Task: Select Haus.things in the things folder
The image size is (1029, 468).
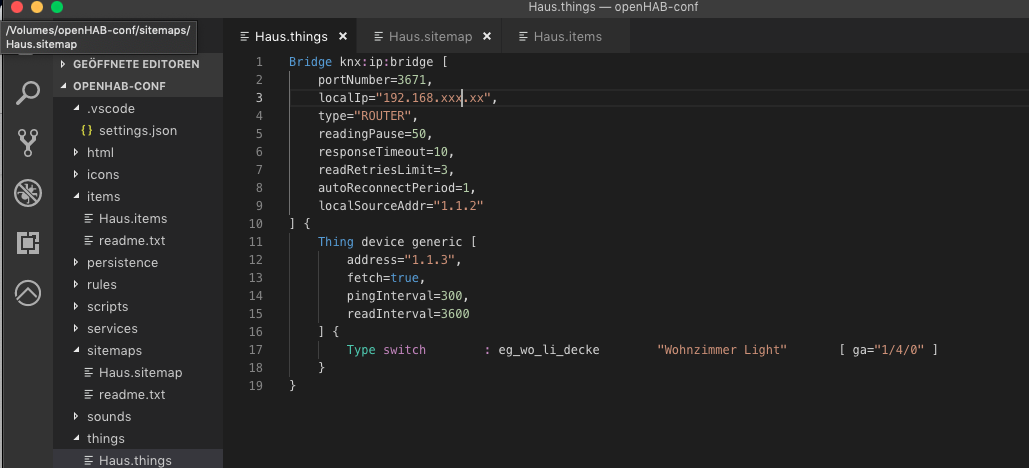Action: 135,460
